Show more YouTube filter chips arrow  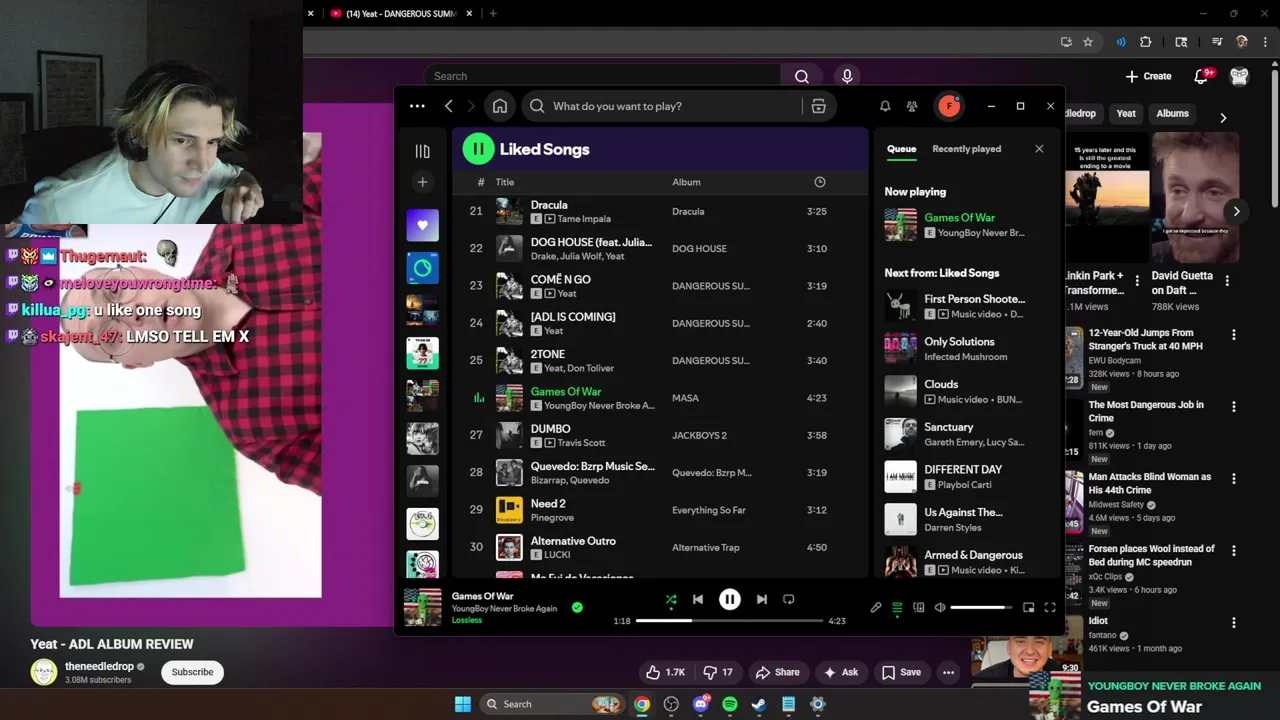click(x=1223, y=117)
